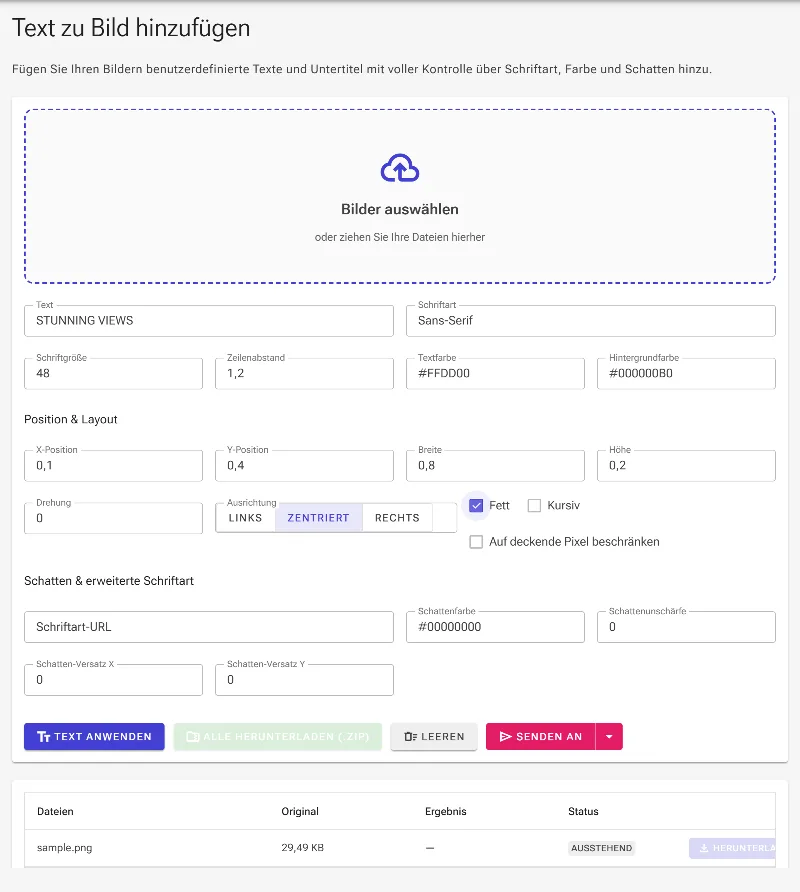Focus the Text field STUNNING VIEWS

209,320
